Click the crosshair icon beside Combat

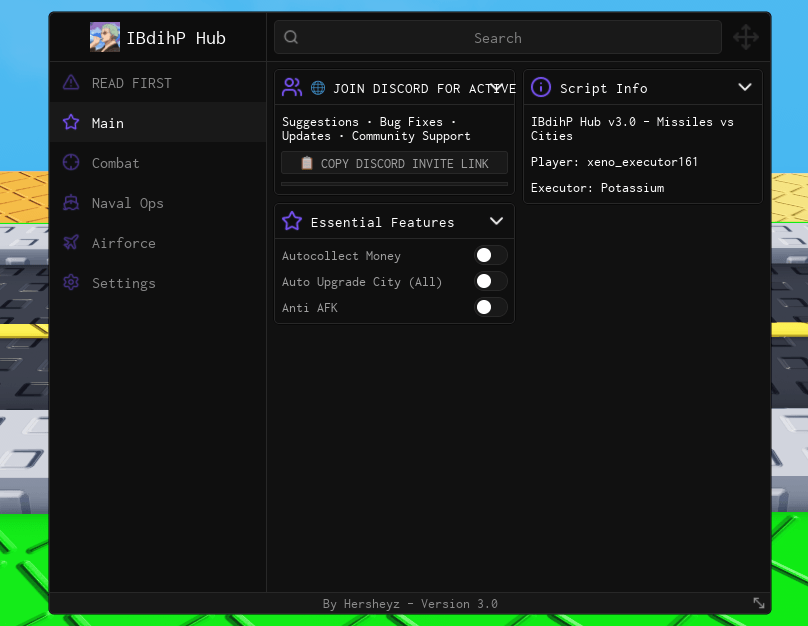pyautogui.click(x=71, y=162)
